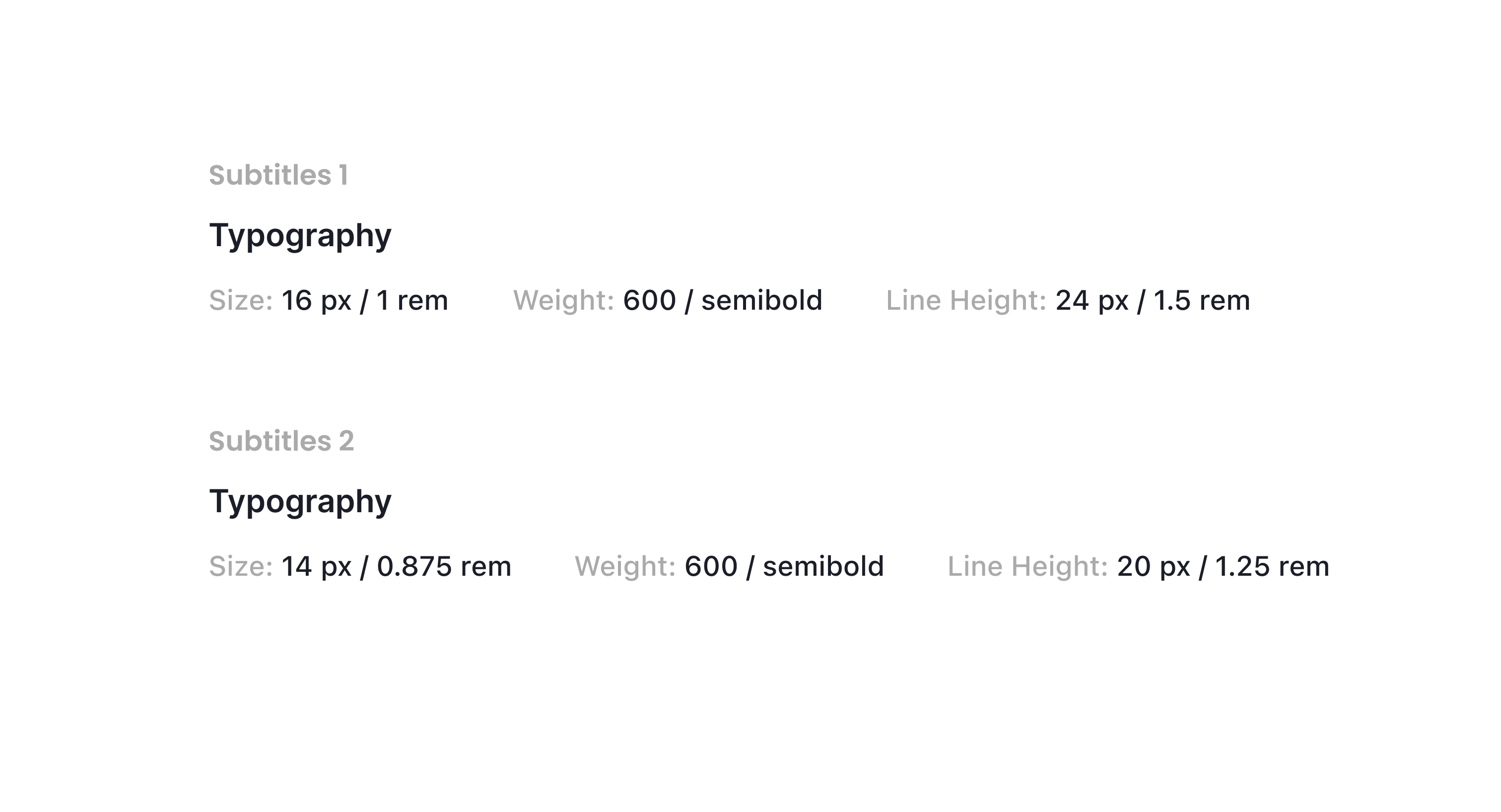
Task: Select '600 / semibold' in Subtitles 2 row
Action: 784,566
